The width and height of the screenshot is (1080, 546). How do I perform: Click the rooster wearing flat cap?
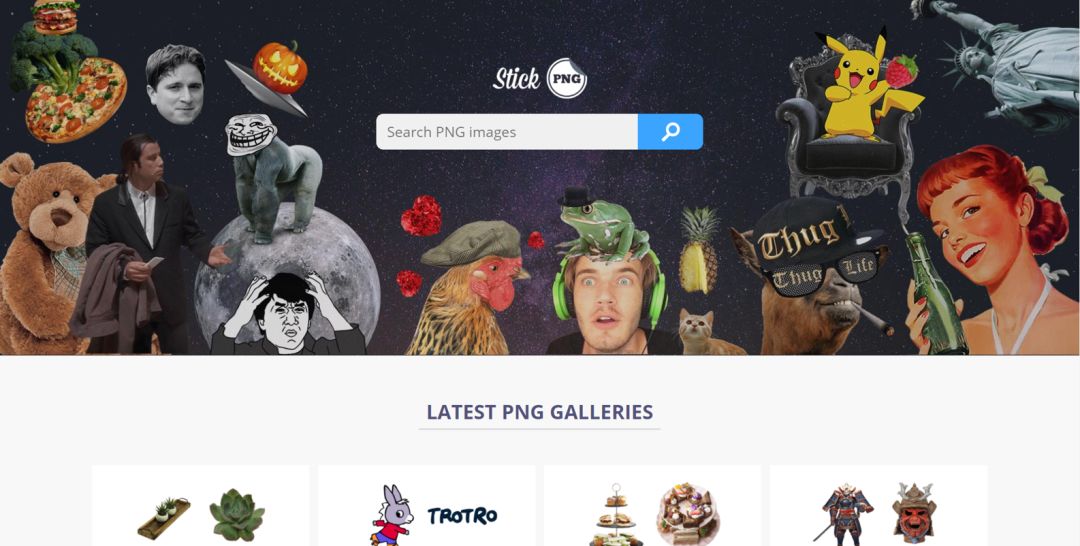pos(467,288)
